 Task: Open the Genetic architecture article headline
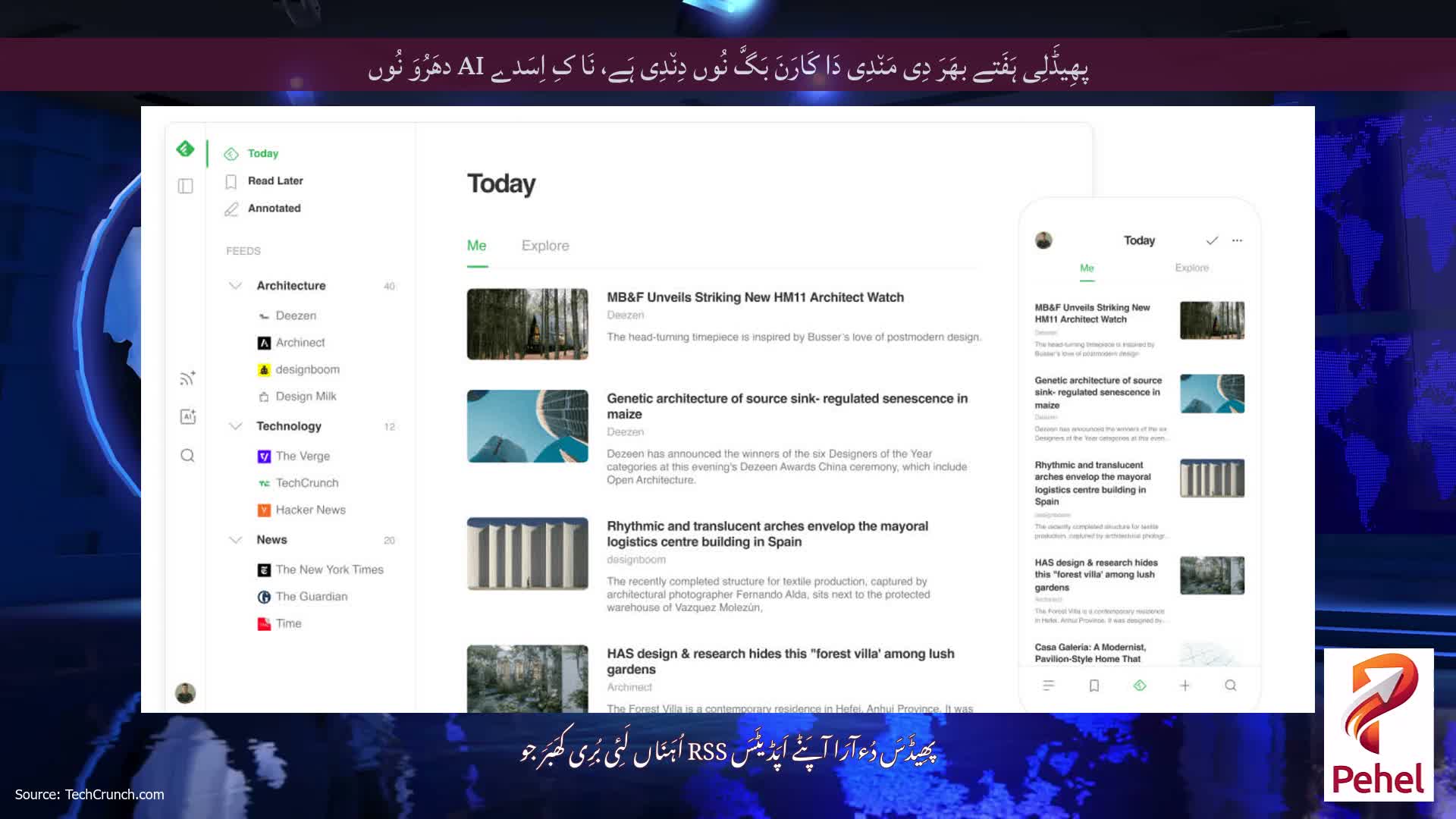[787, 406]
